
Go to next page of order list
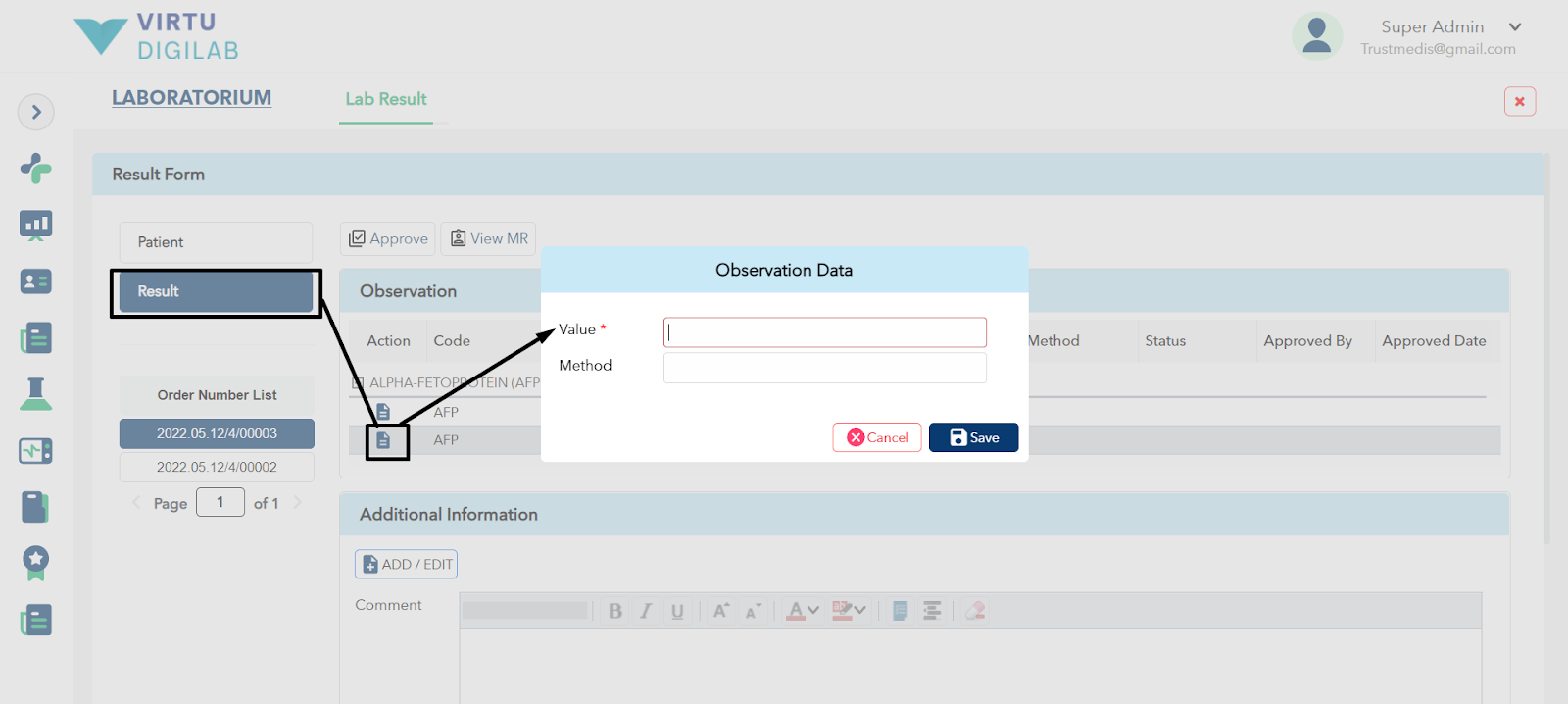tap(298, 502)
